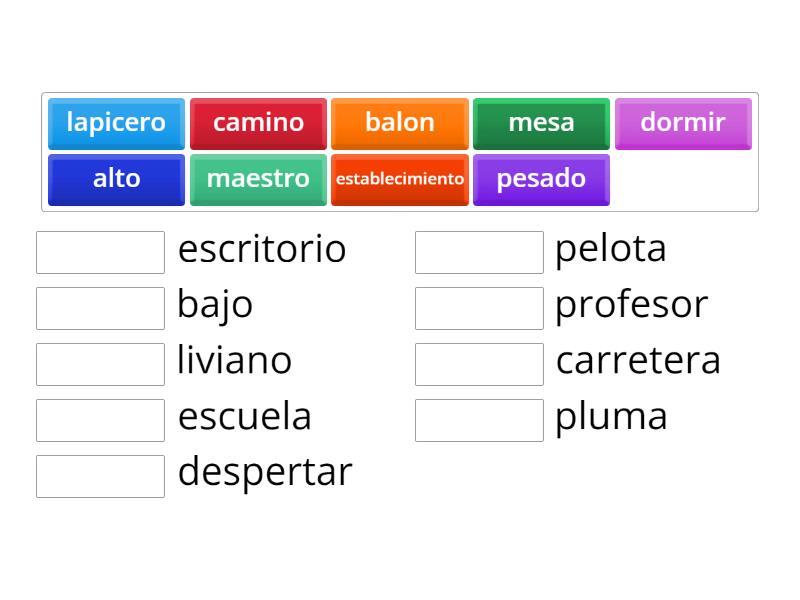Image resolution: width=800 pixels, height=600 pixels.
Task: Select the empty box beside 'despertar'
Action: [x=100, y=476]
